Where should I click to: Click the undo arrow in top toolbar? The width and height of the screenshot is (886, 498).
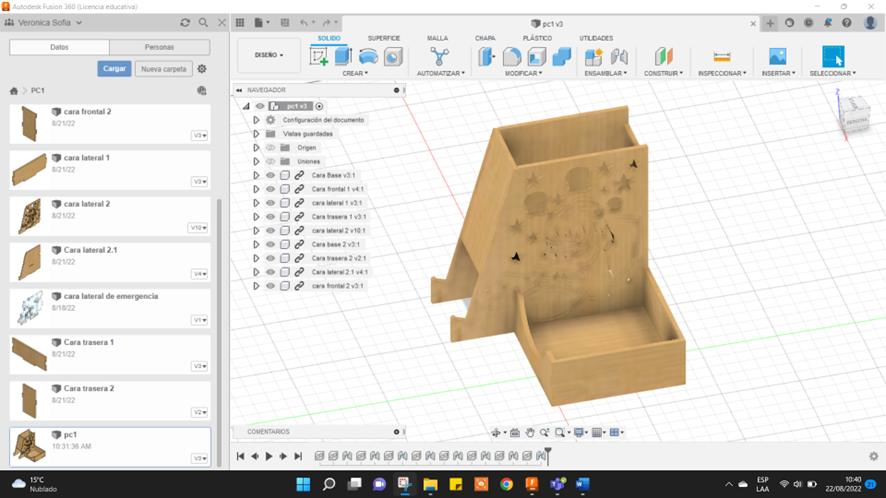pyautogui.click(x=304, y=23)
